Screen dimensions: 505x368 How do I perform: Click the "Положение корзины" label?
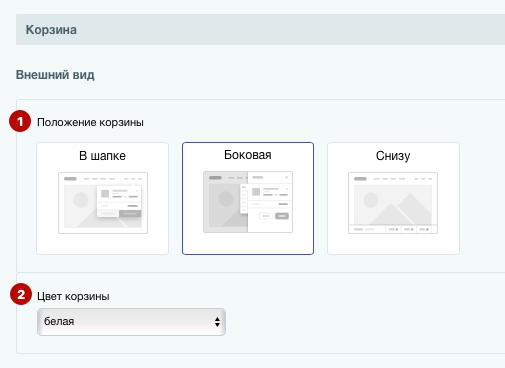90,122
